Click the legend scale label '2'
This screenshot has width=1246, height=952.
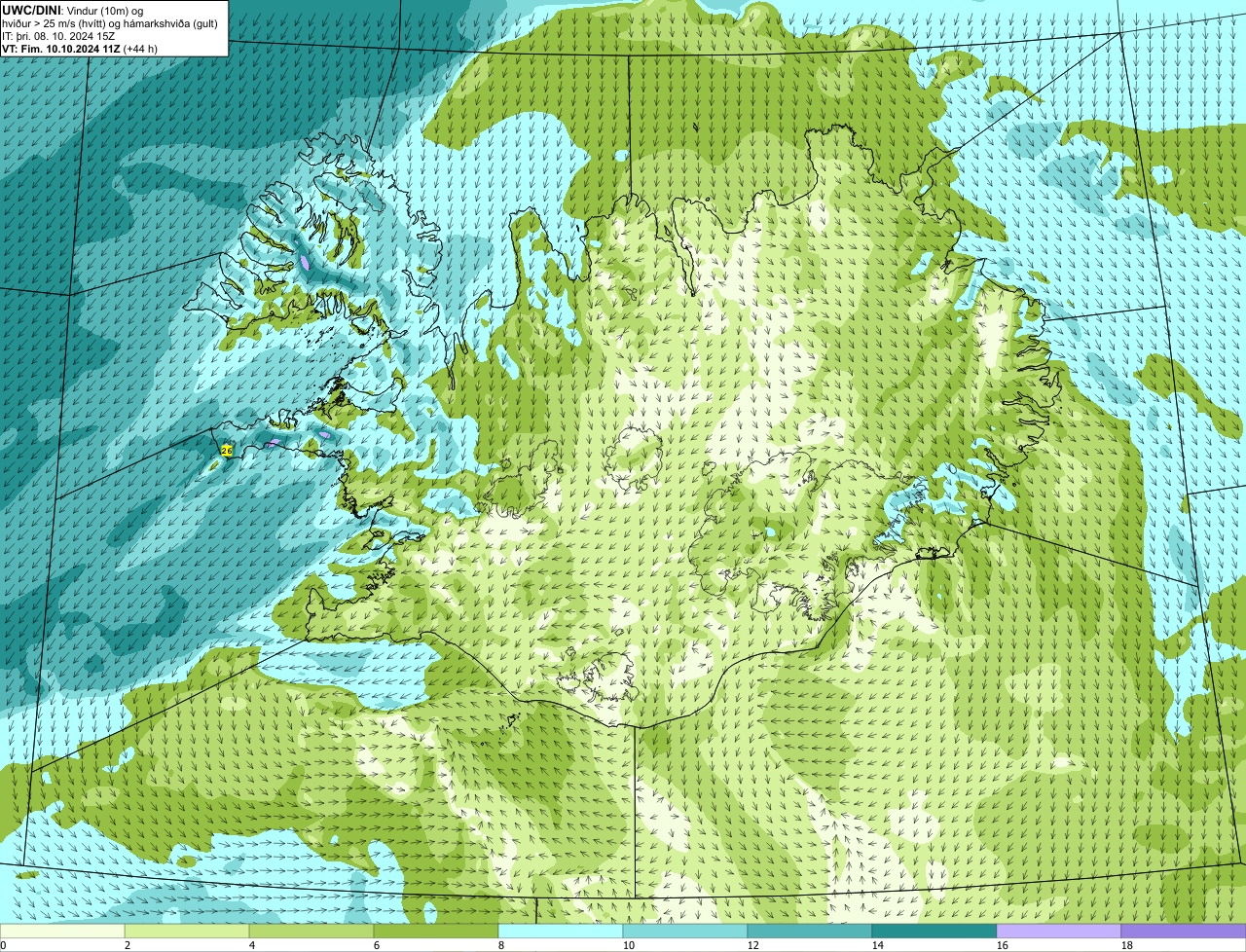(x=128, y=945)
